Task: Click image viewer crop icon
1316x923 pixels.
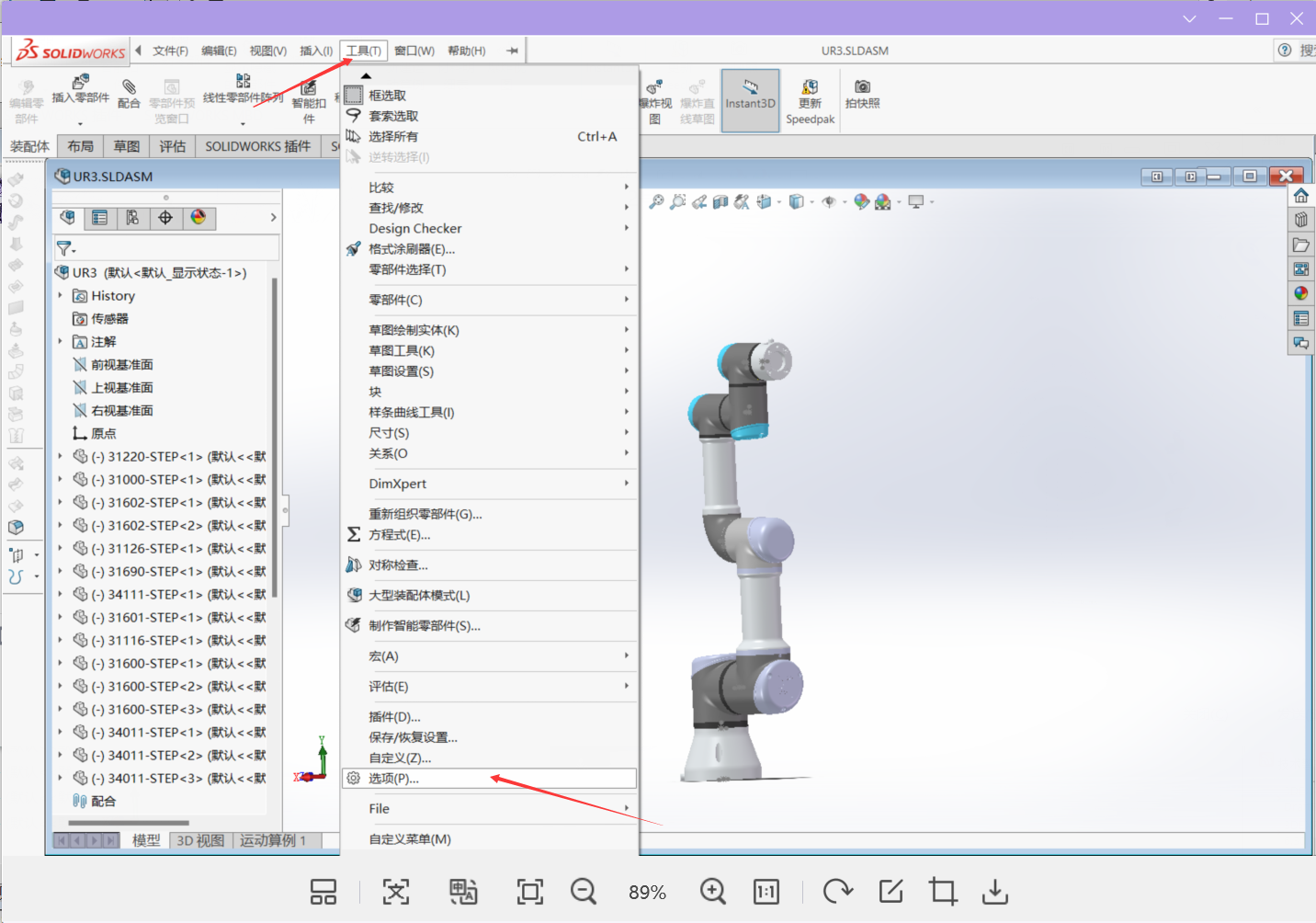Action: (x=942, y=891)
